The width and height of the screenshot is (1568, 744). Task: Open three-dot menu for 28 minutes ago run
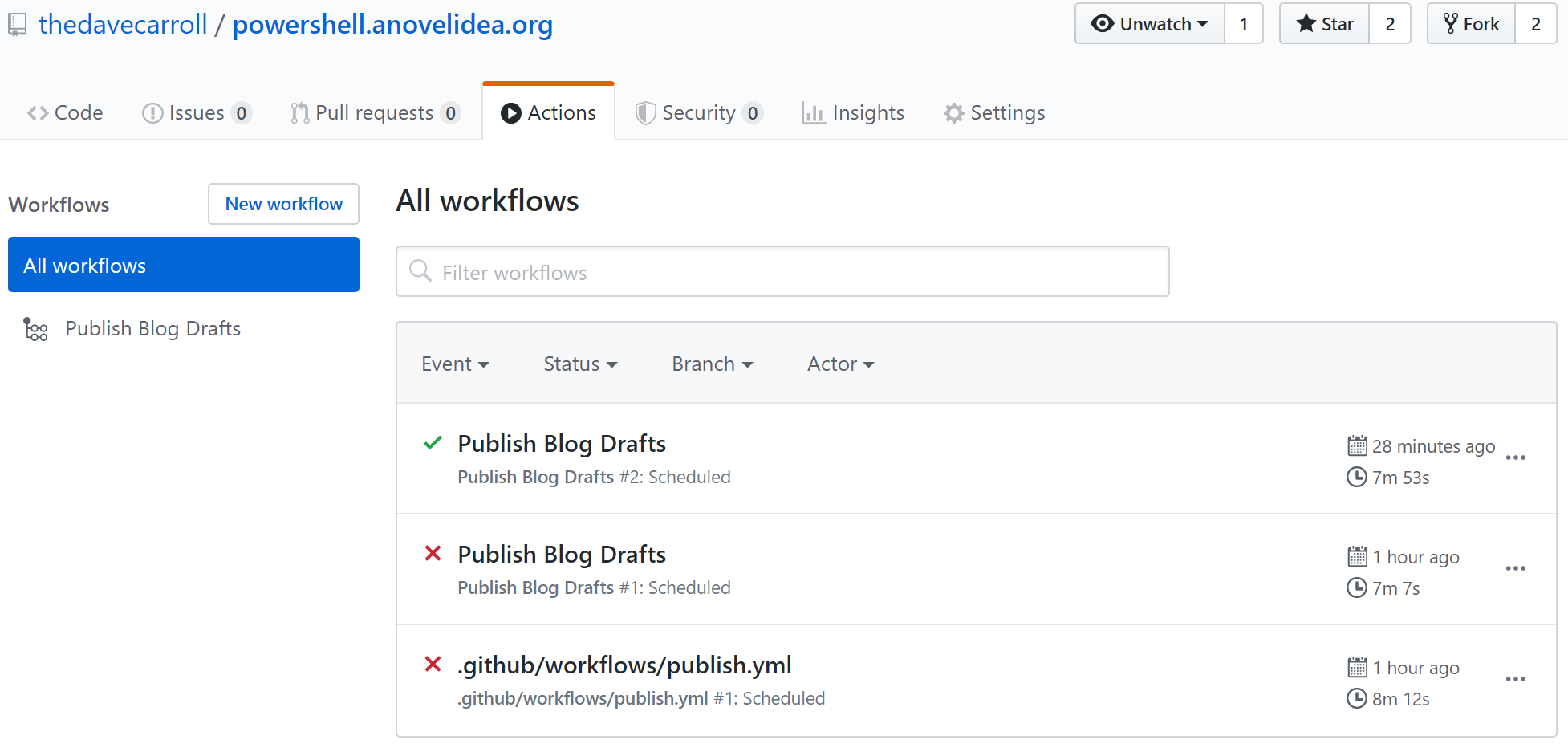(1515, 458)
